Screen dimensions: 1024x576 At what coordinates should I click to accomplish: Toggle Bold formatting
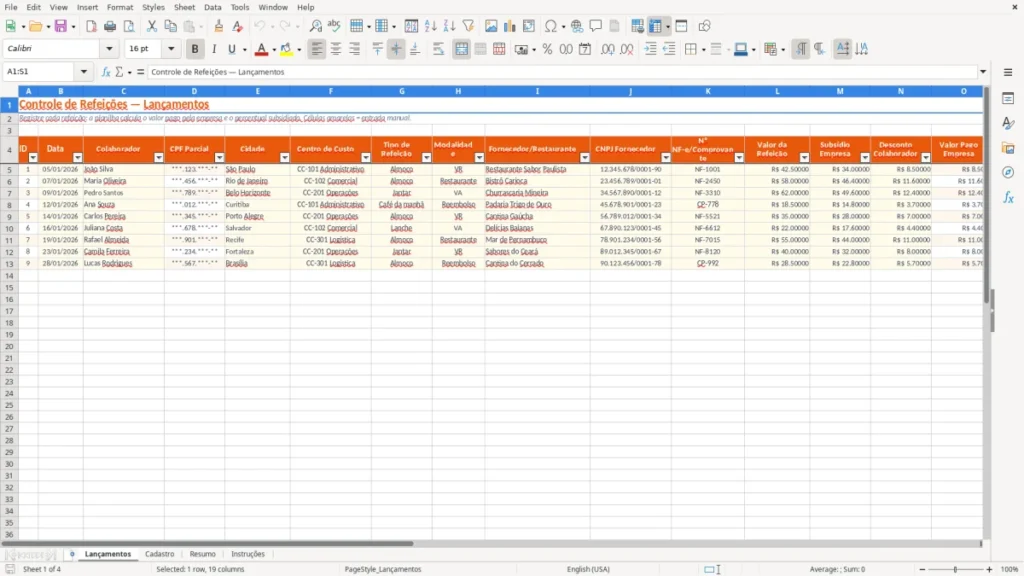tap(195, 49)
